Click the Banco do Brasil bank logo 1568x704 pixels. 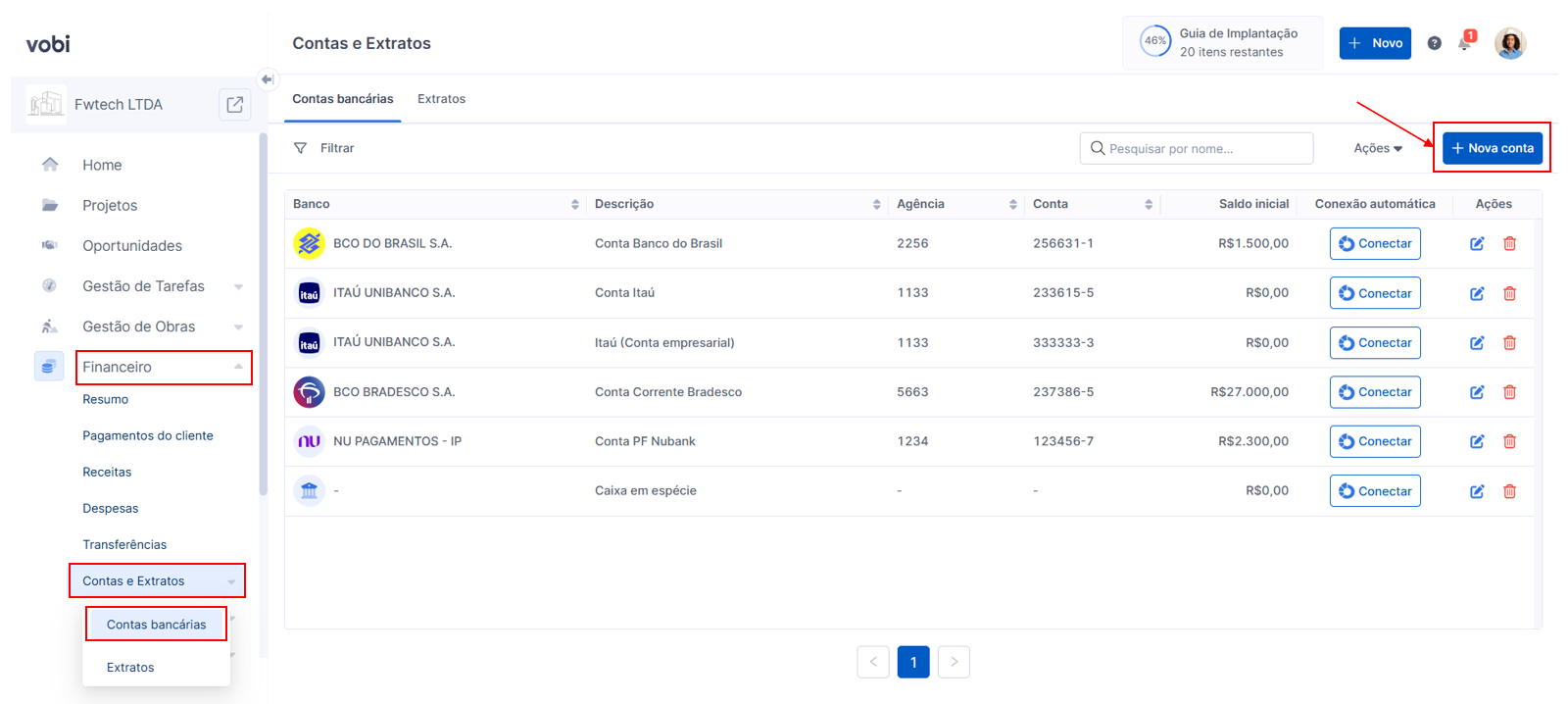(310, 243)
